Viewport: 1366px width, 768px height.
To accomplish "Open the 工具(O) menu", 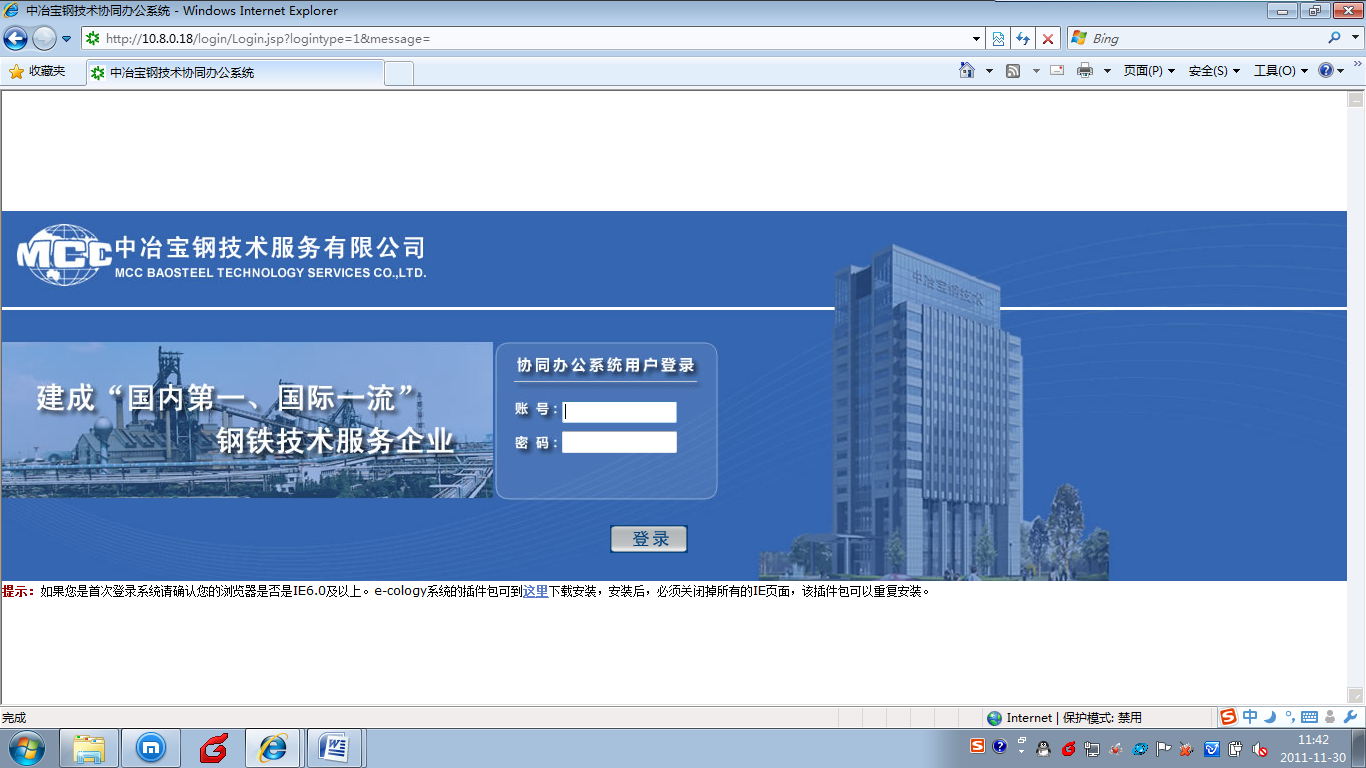I will pos(1281,71).
